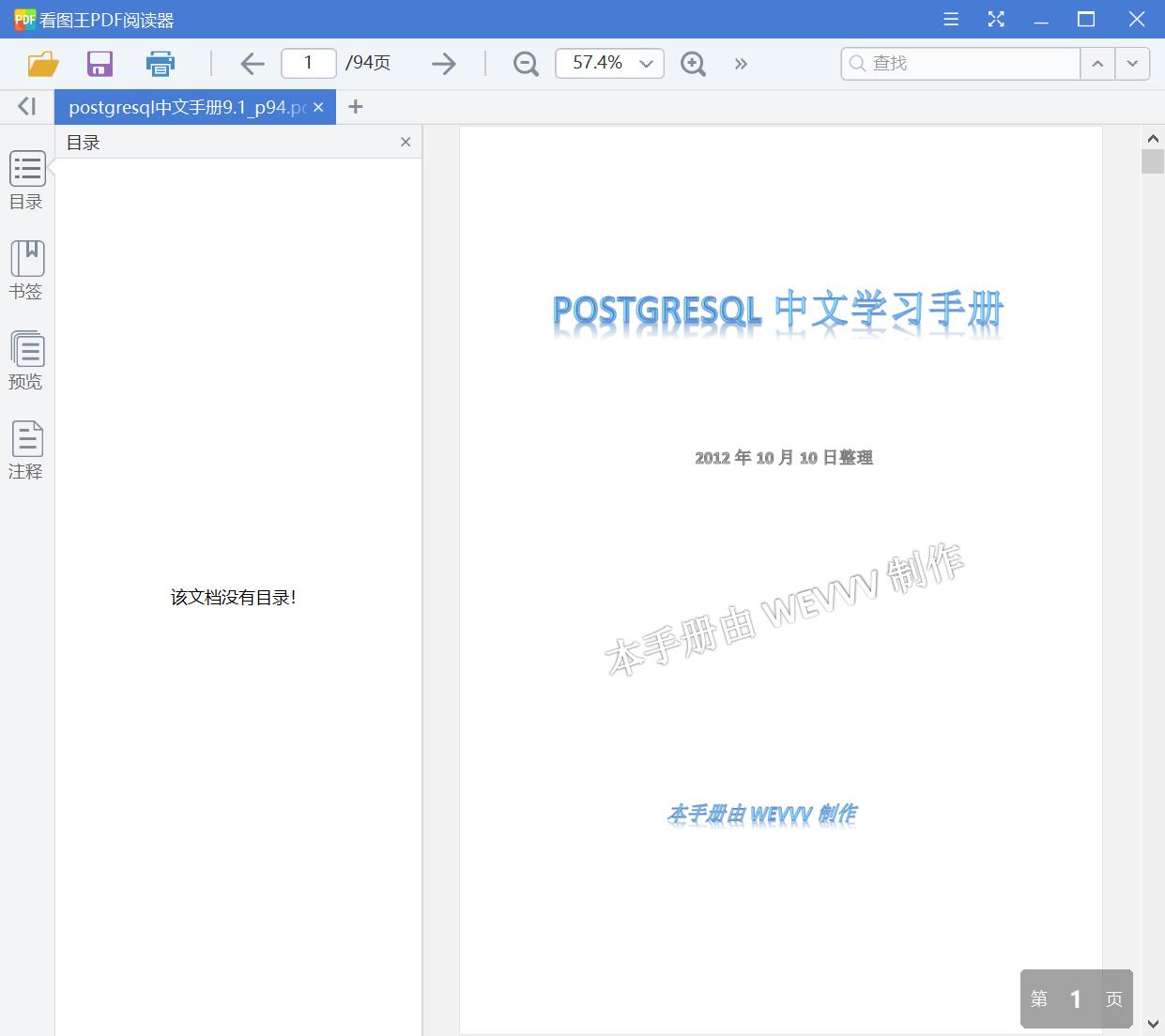This screenshot has height=1036, width=1165.
Task: Go to the previous page
Action: (x=252, y=63)
